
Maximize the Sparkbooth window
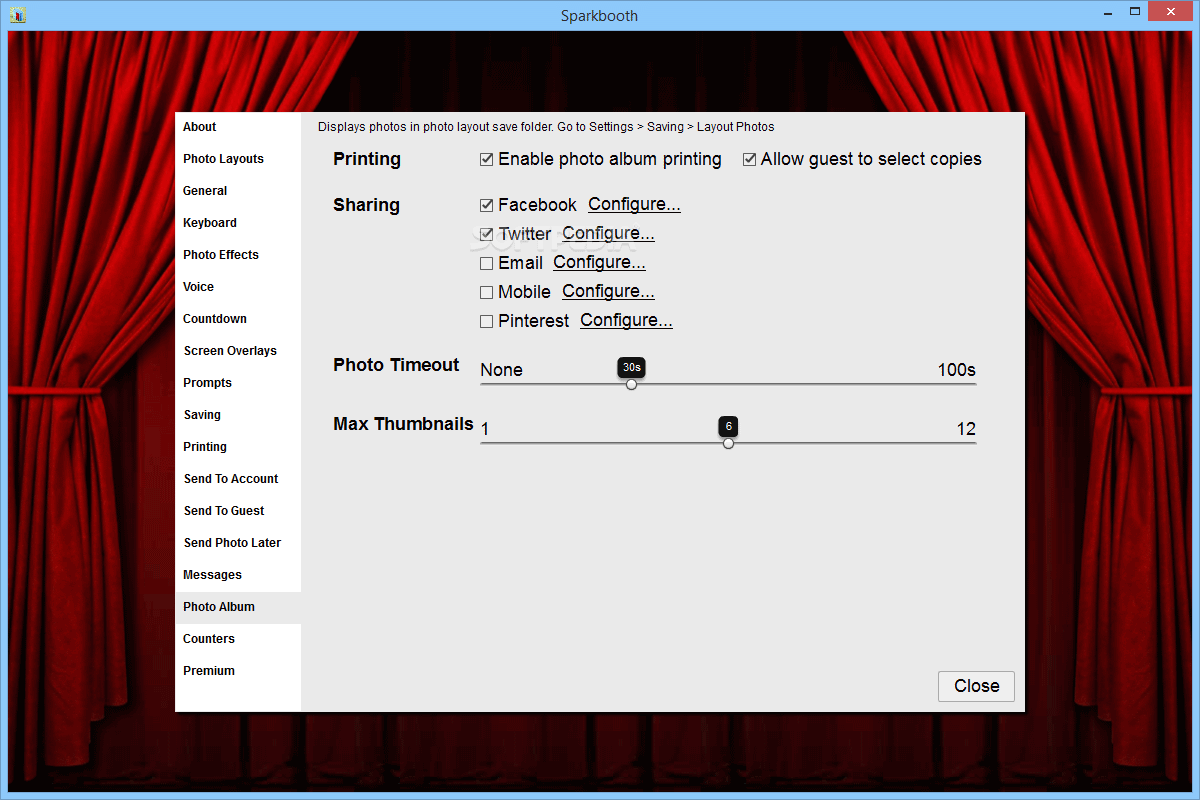tap(1135, 12)
